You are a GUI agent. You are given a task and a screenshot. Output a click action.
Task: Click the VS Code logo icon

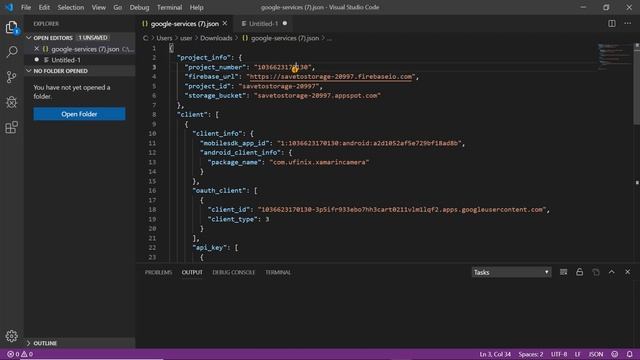click(x=9, y=7)
